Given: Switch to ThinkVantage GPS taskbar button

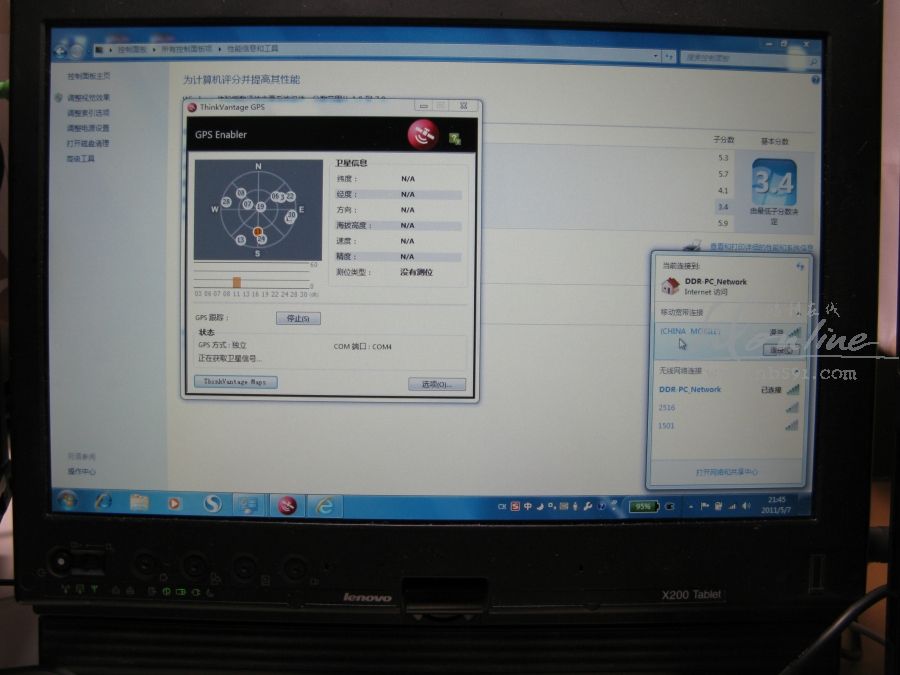Looking at the screenshot, I should coord(286,506).
